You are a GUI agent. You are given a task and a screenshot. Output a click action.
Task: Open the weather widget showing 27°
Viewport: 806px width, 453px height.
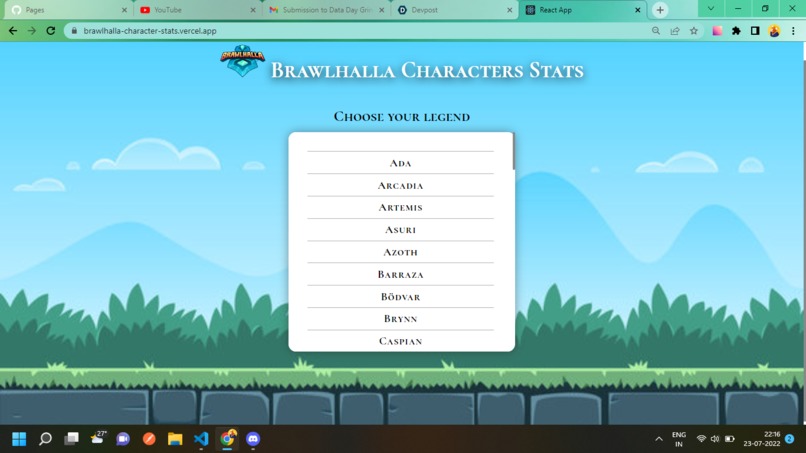point(98,438)
